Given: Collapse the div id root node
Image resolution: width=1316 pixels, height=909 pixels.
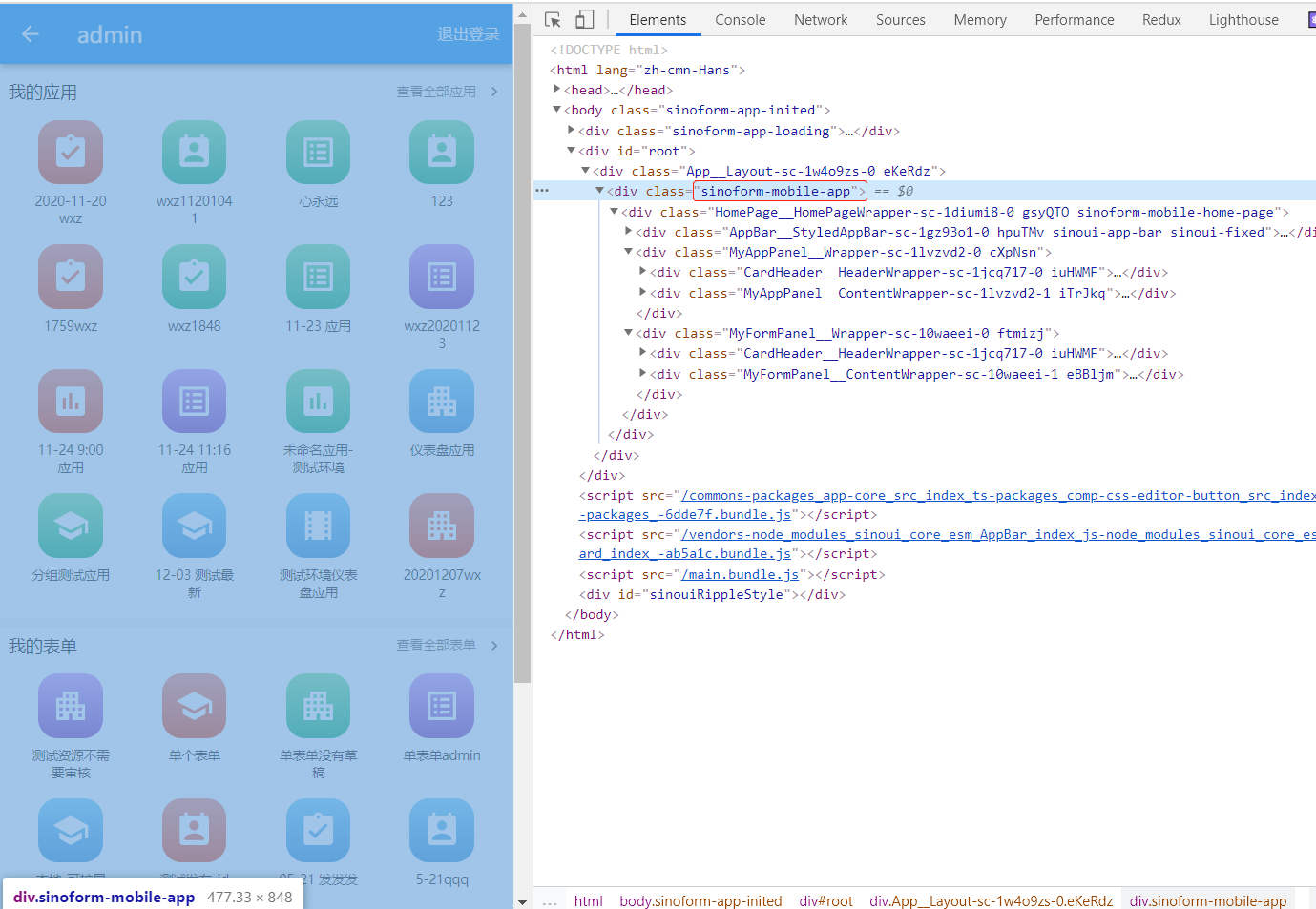Looking at the screenshot, I should 572,151.
